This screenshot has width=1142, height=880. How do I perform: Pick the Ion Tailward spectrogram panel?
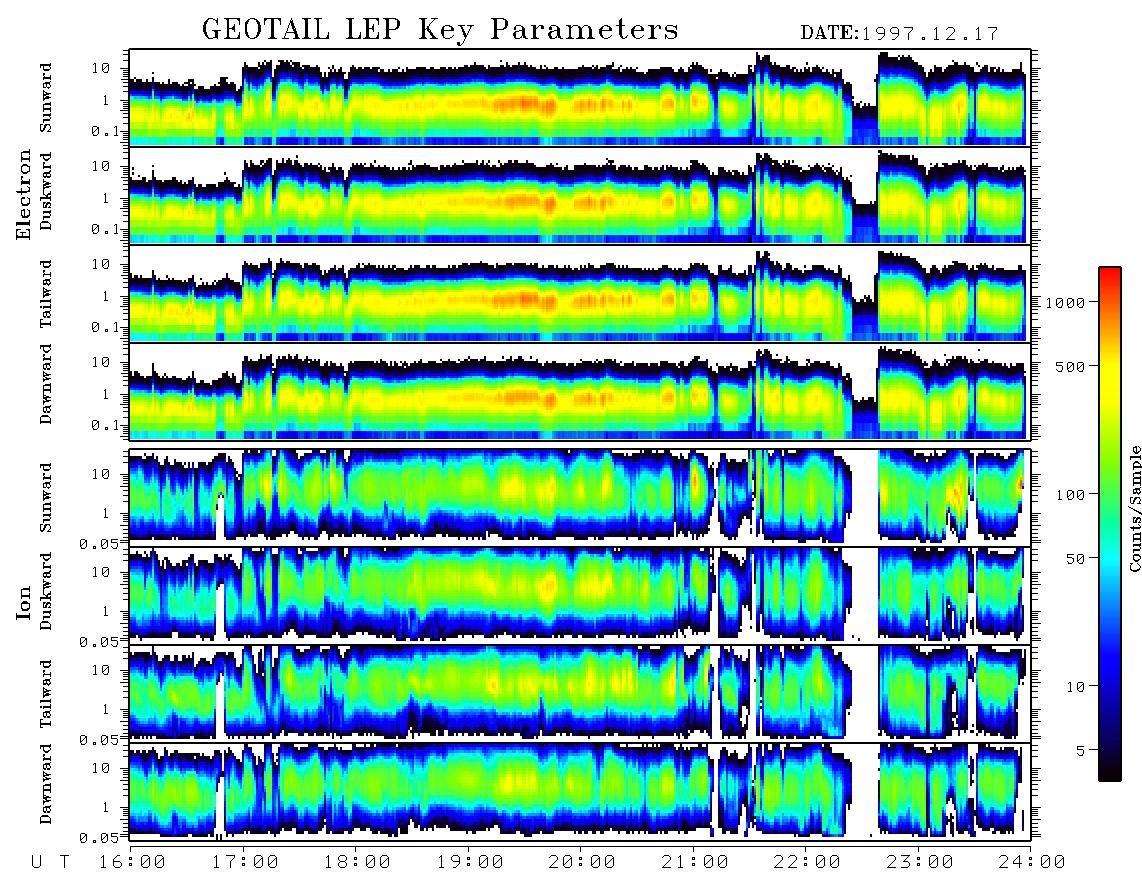pyautogui.click(x=580, y=693)
